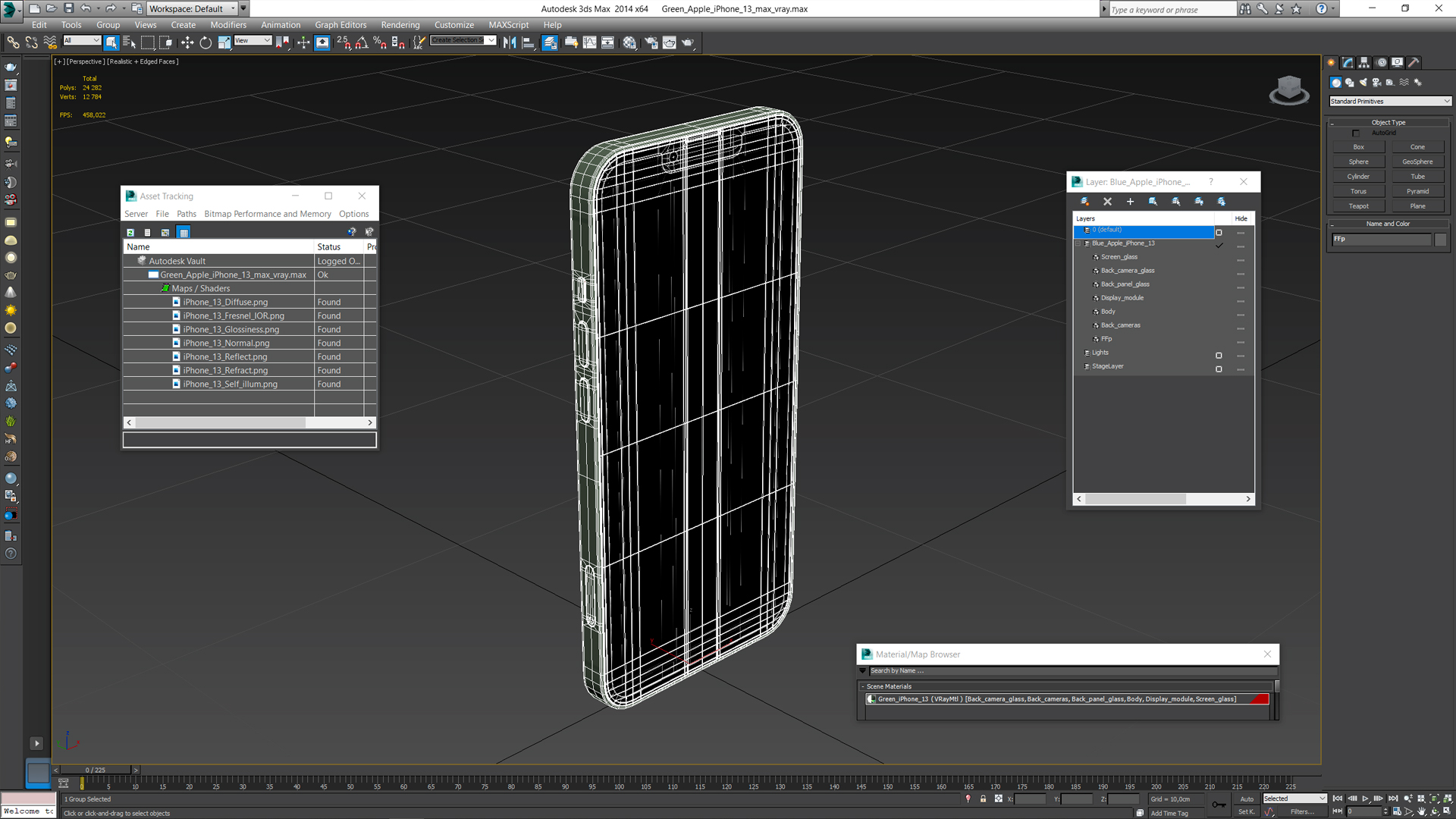Open Bitmap Performance and Memory menu
1456x819 pixels.
(x=267, y=214)
